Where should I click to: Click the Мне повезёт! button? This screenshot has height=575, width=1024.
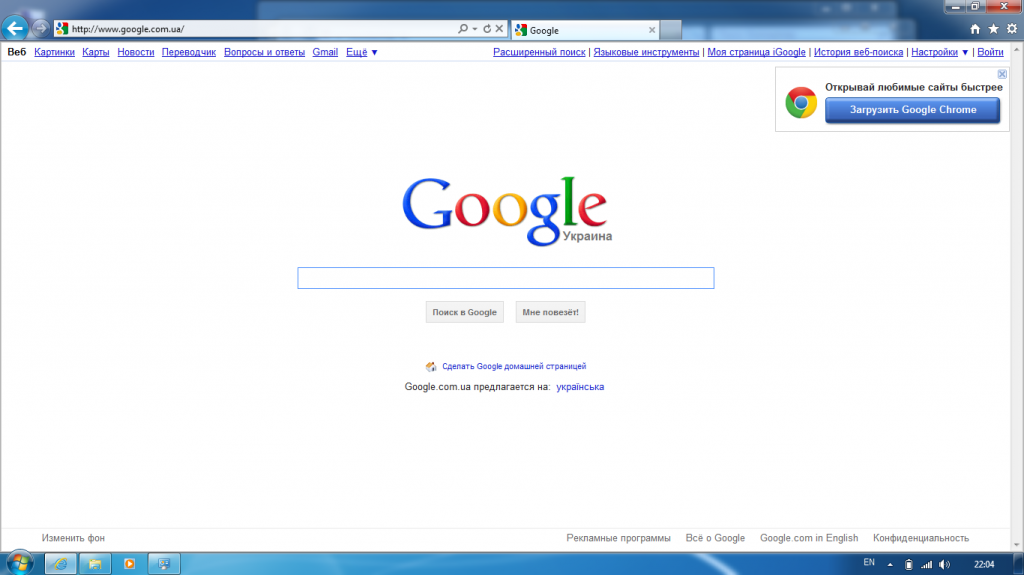(x=551, y=312)
